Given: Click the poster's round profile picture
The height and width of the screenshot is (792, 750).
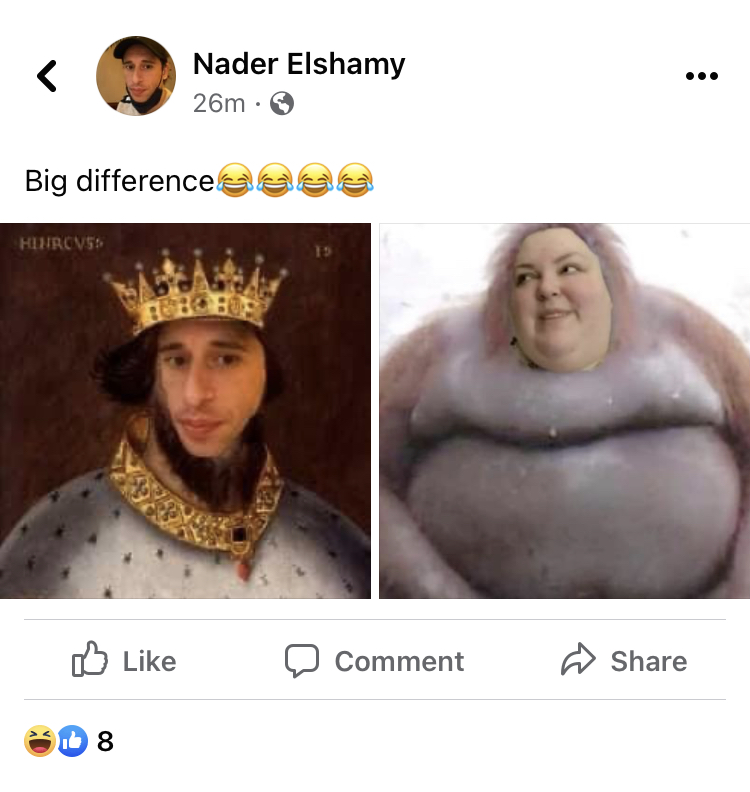Looking at the screenshot, I should pyautogui.click(x=136, y=76).
